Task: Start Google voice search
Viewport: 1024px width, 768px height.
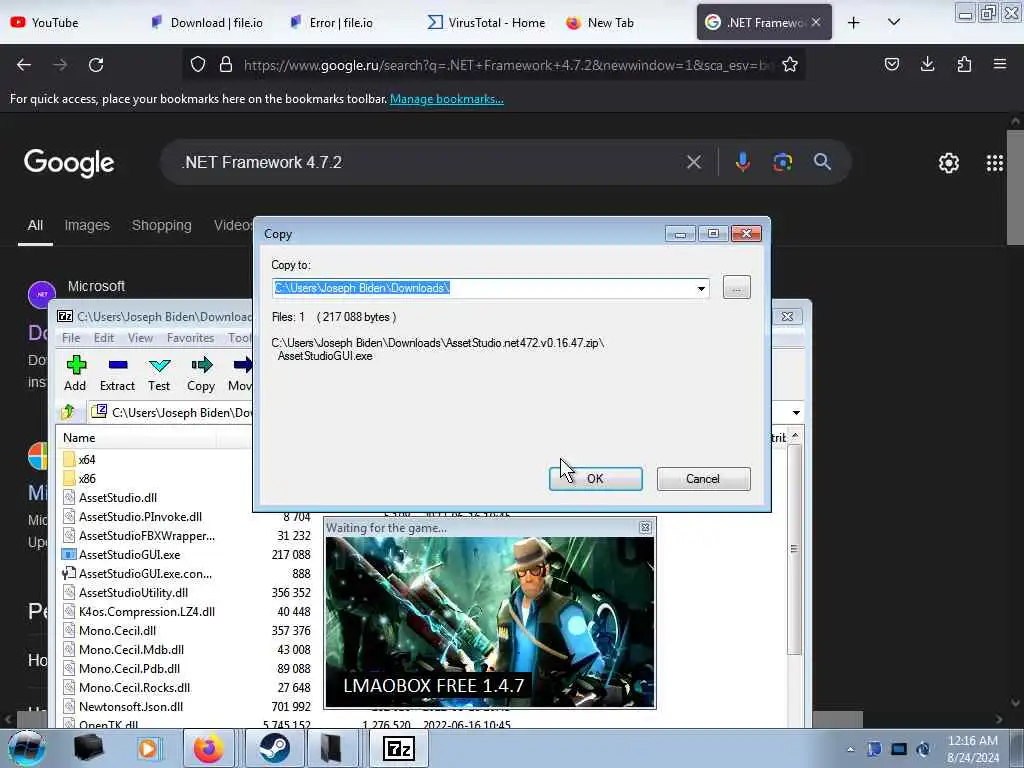Action: (x=743, y=162)
